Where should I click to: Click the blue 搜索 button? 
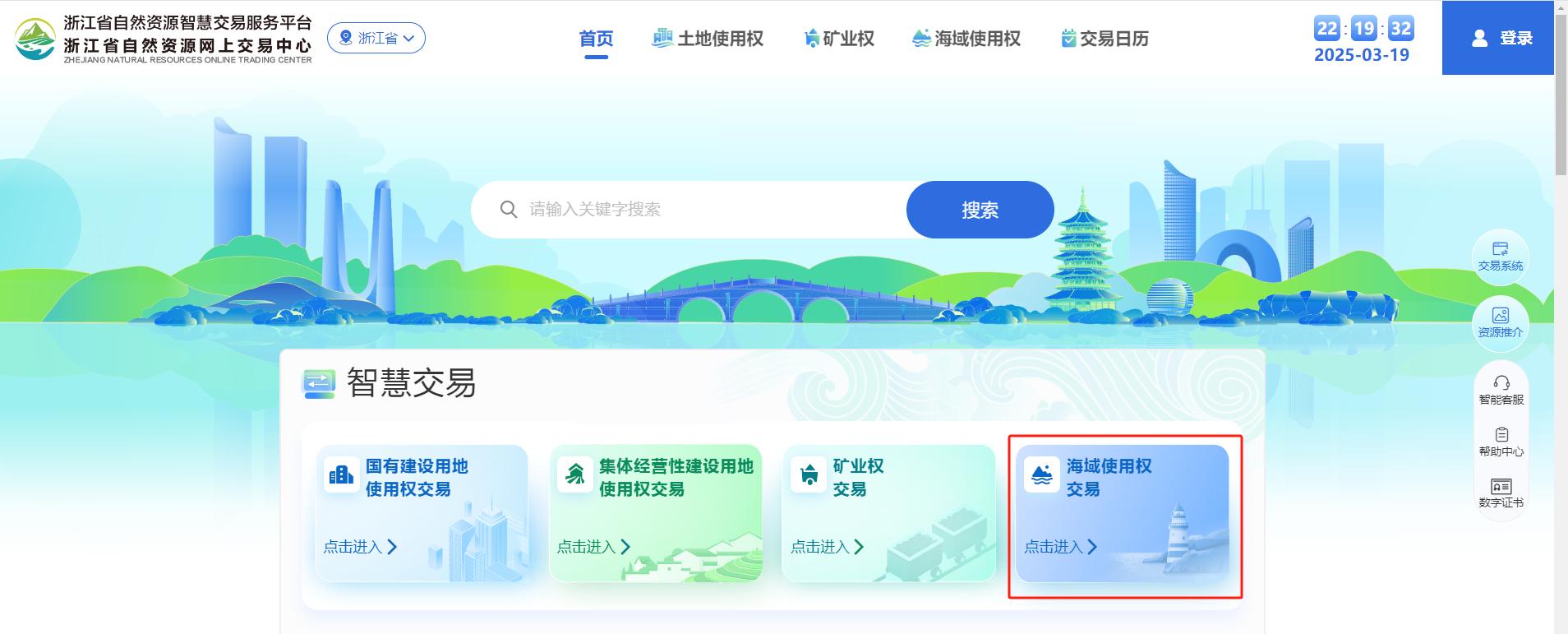pyautogui.click(x=980, y=210)
